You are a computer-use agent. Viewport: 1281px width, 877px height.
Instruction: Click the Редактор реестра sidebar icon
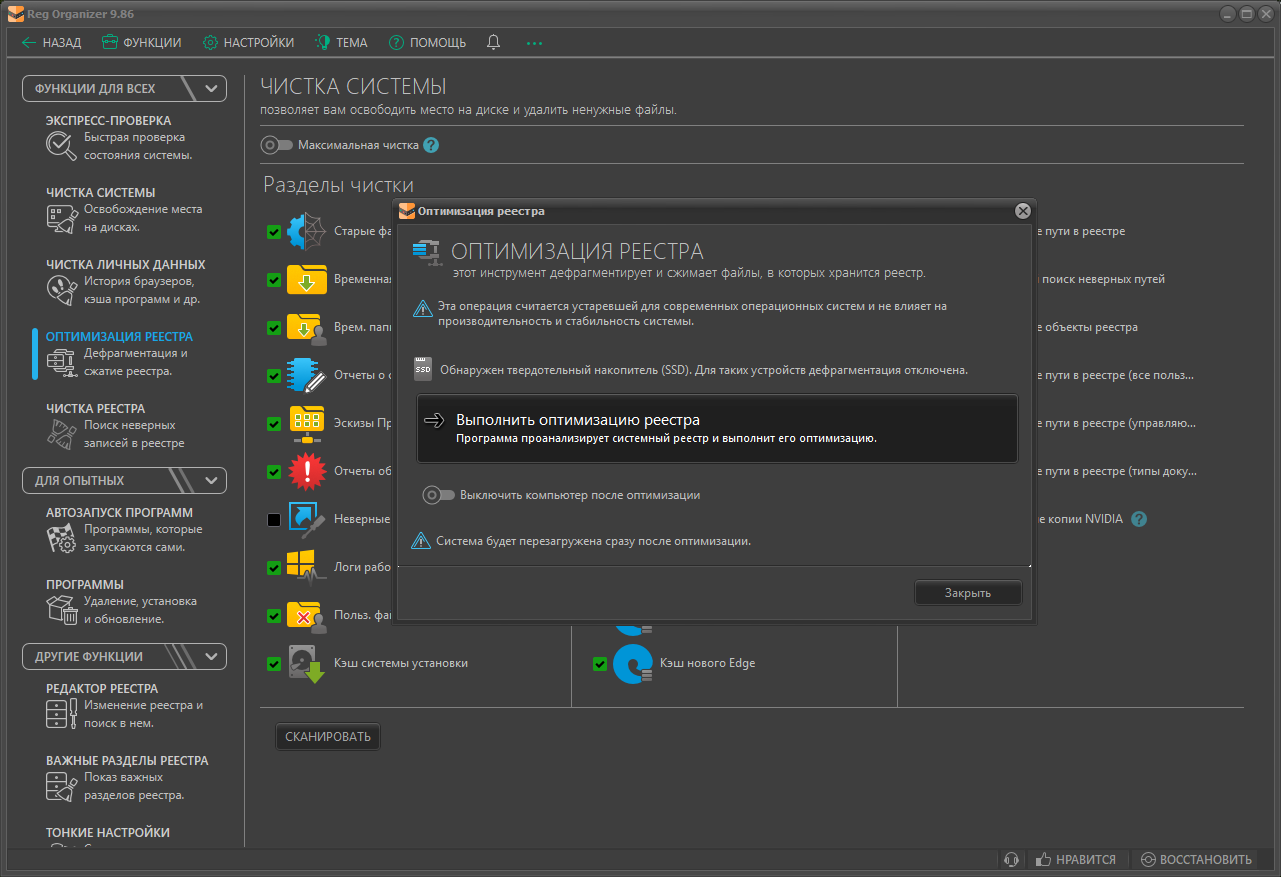click(61, 714)
